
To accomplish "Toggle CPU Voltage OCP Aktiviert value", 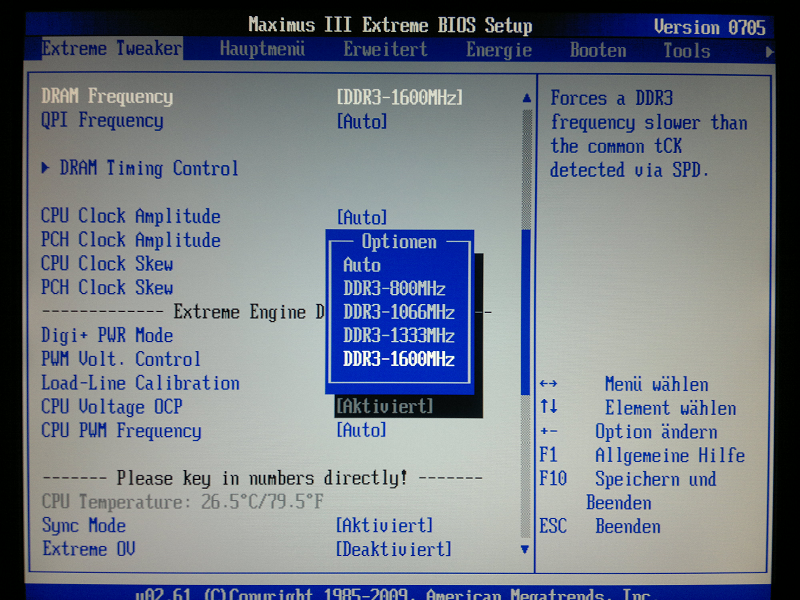I will (x=385, y=406).
